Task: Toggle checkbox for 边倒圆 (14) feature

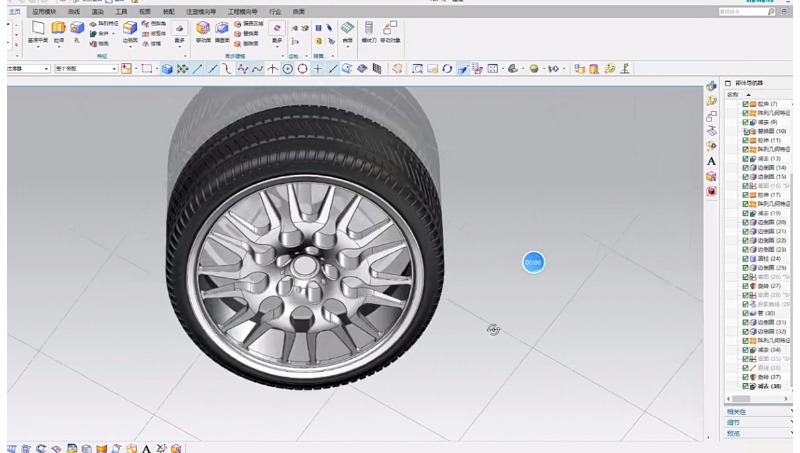Action: point(745,167)
